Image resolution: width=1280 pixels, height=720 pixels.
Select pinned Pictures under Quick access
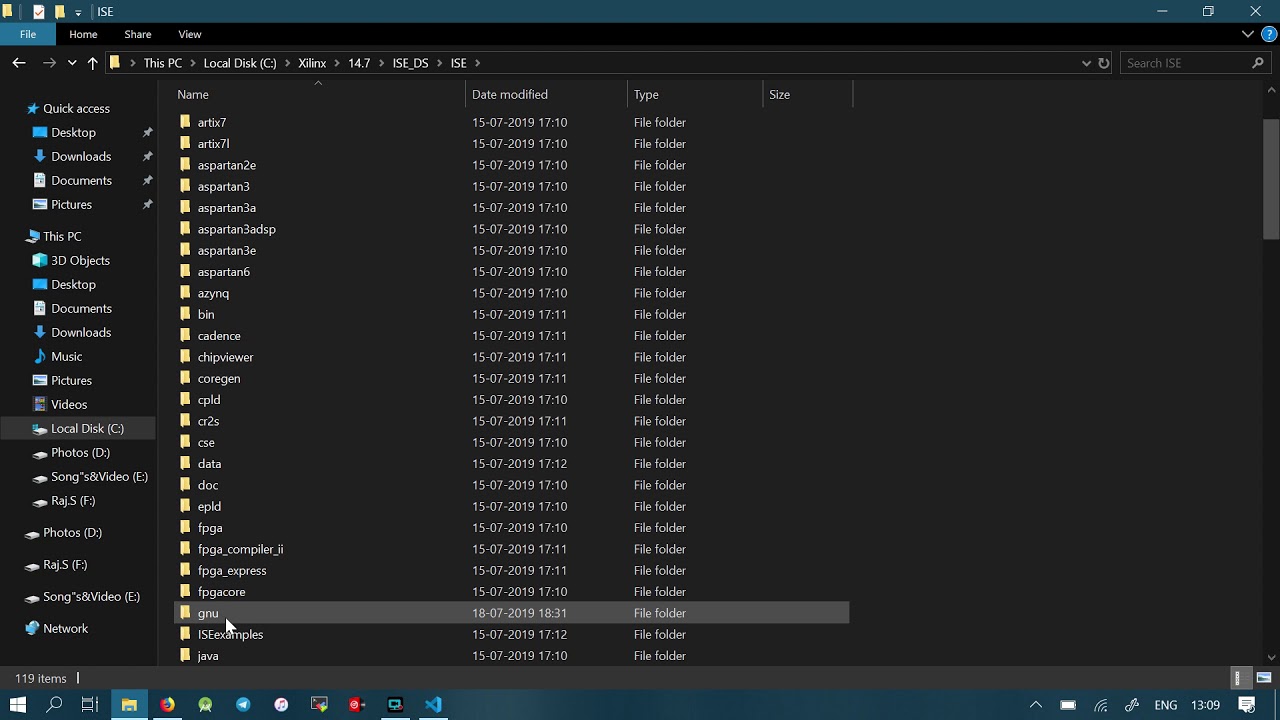coord(71,204)
